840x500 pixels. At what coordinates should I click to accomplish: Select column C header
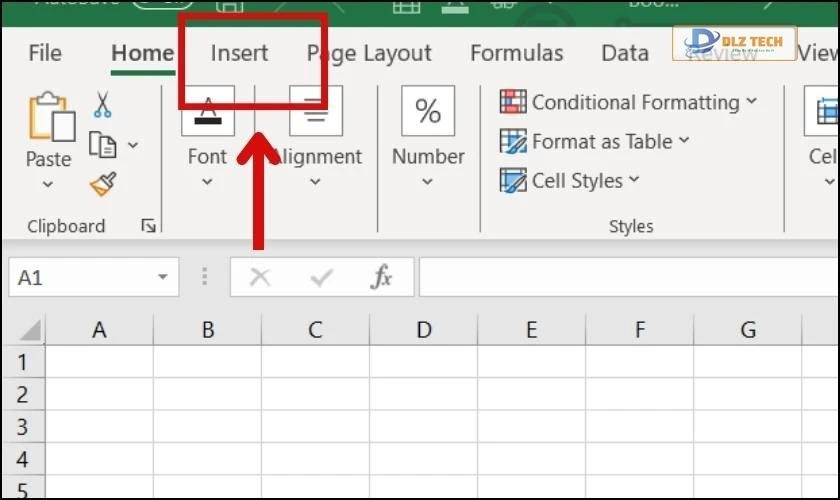315,329
